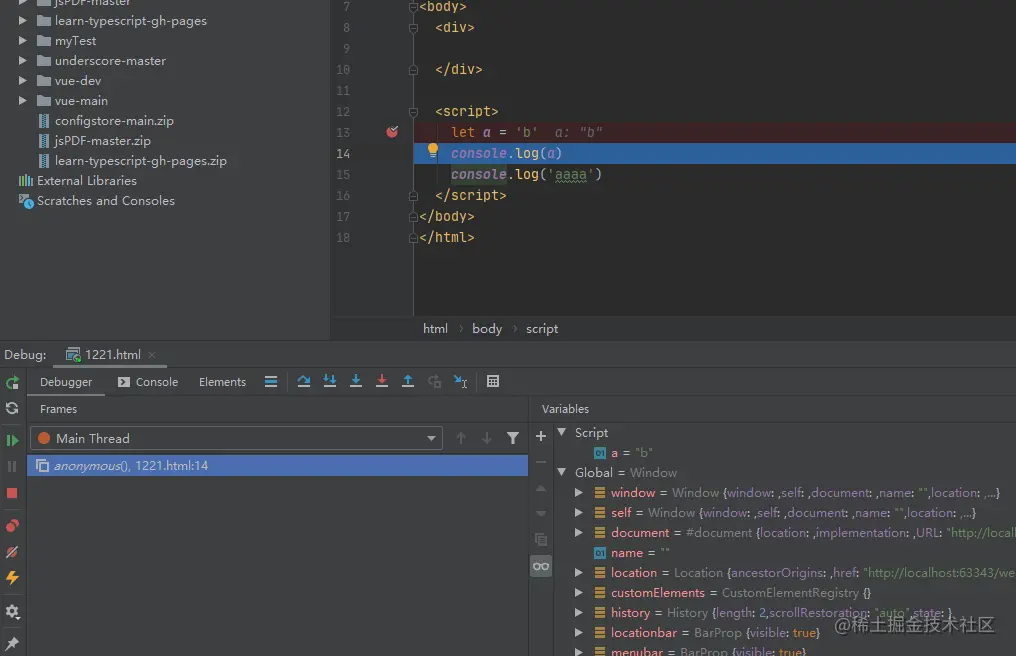Click the html breadcrumb
This screenshot has height=656, width=1016.
click(435, 329)
